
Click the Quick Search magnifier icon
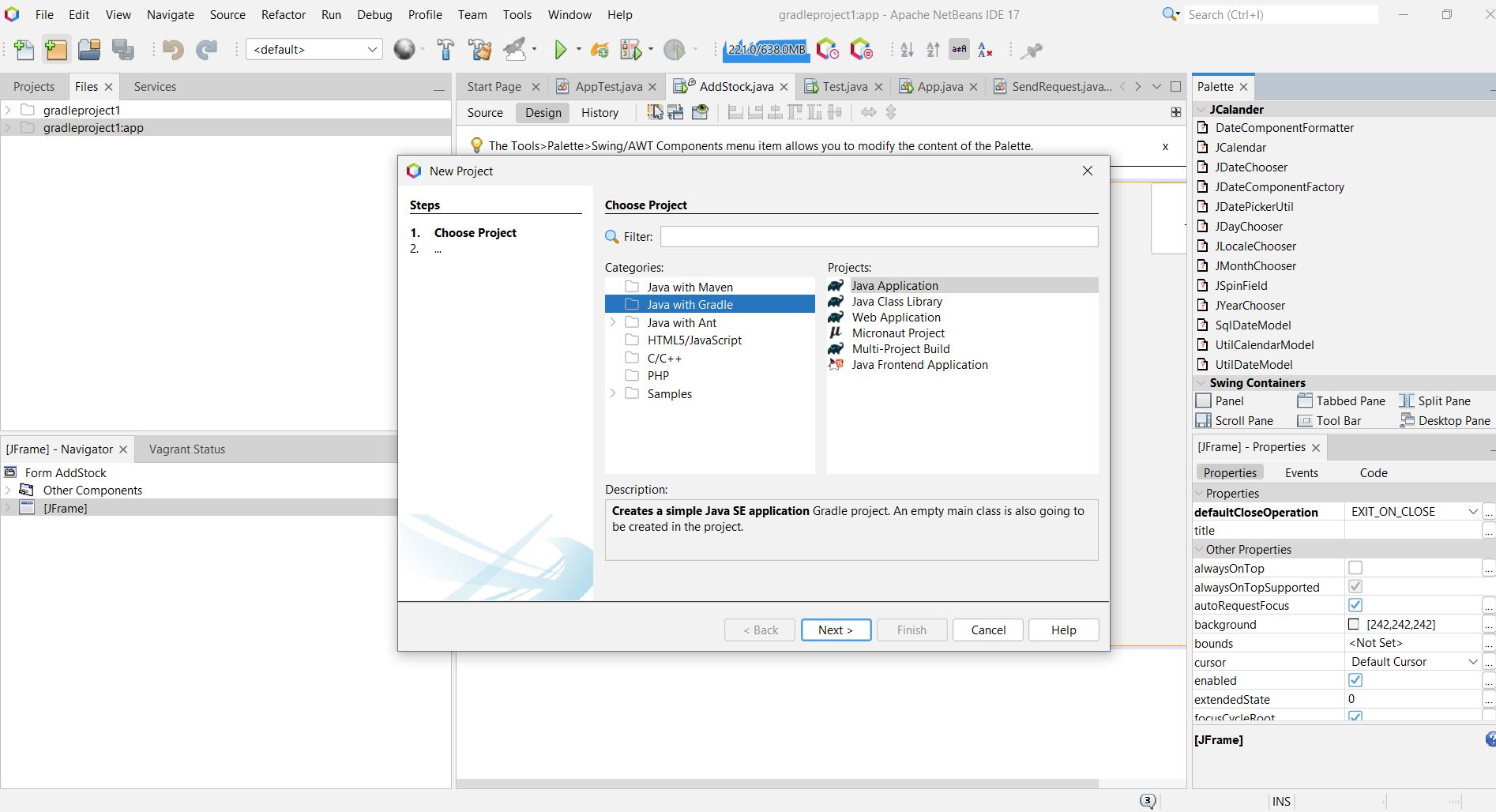click(1171, 14)
